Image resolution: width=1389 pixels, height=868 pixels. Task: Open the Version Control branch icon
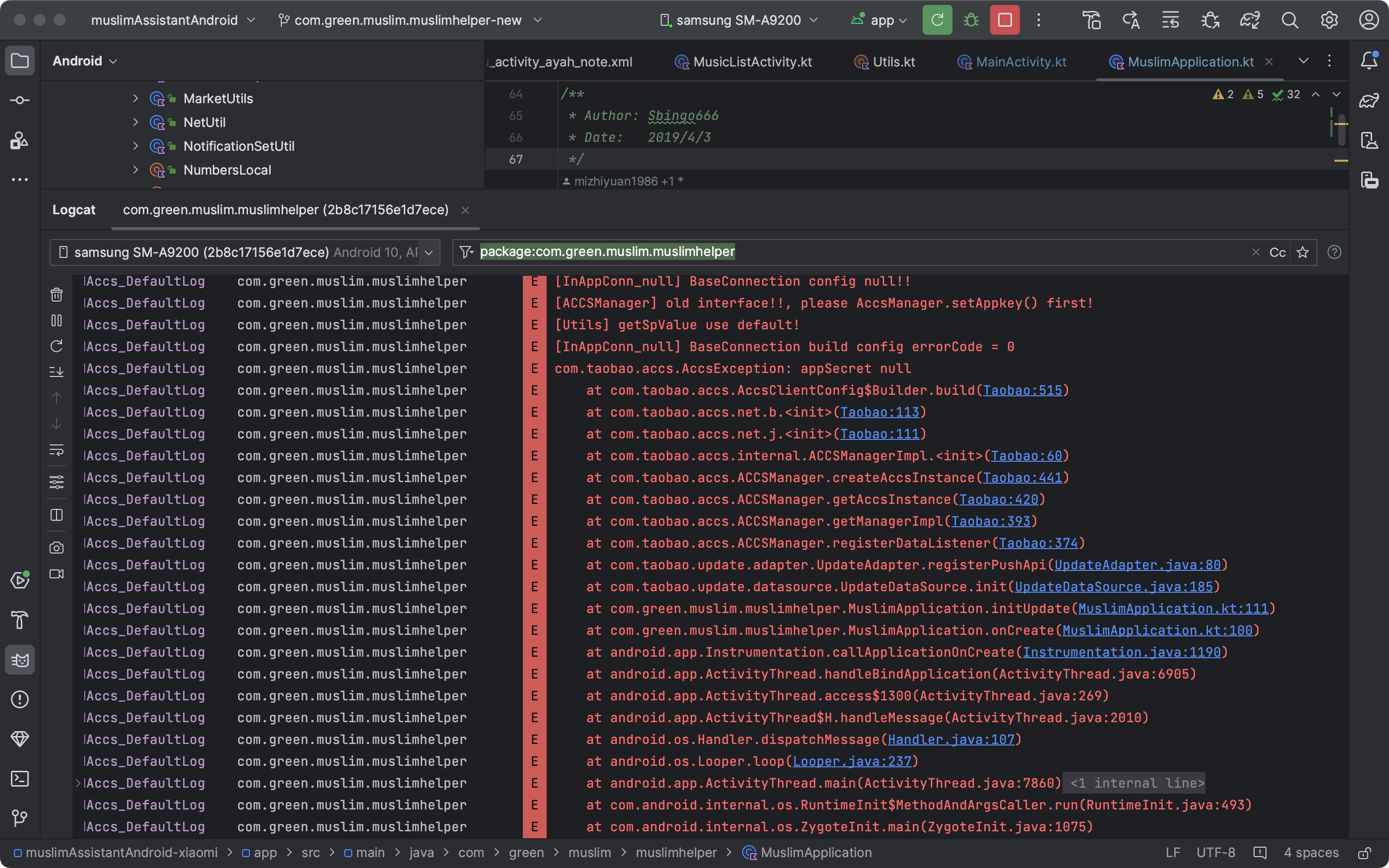[x=19, y=817]
